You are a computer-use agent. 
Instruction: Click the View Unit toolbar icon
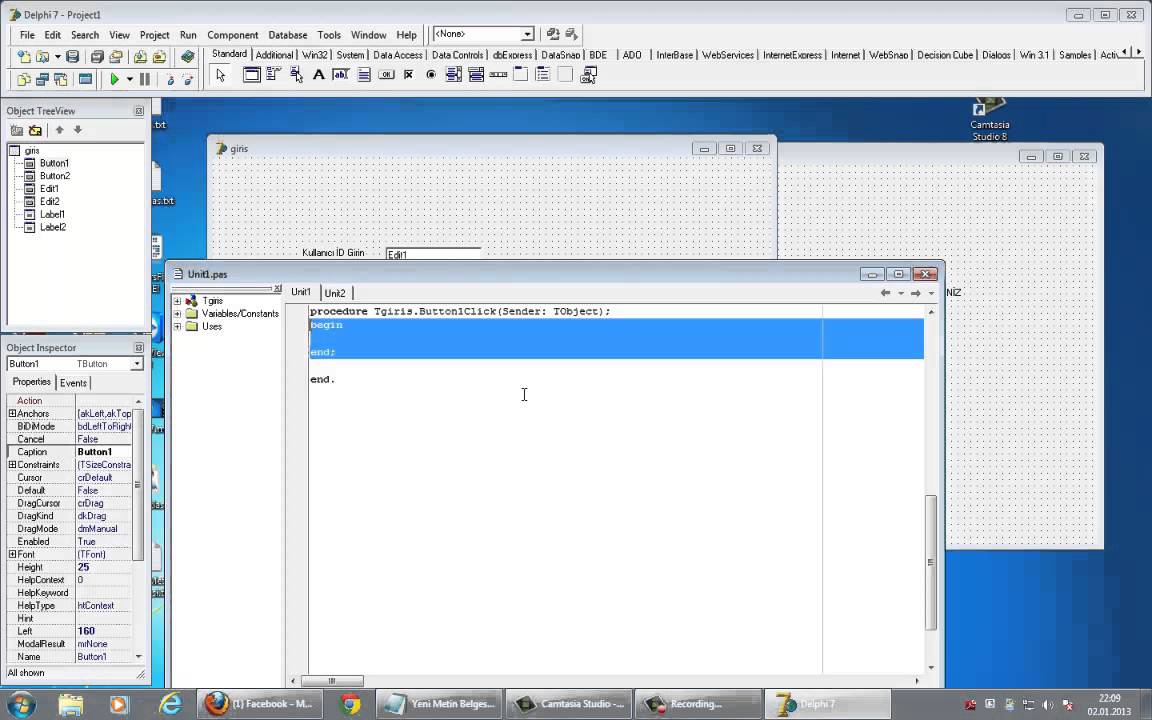point(24,79)
